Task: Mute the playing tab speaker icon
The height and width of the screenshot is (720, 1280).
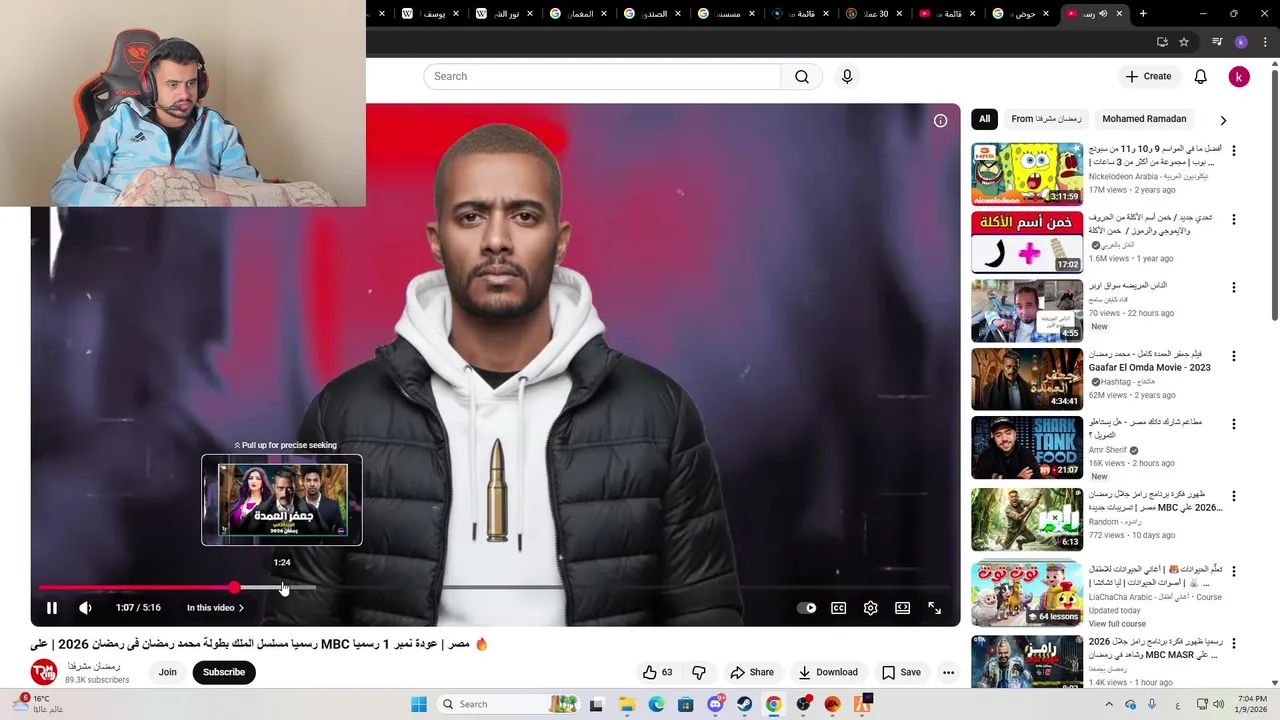Action: pyautogui.click(x=1103, y=14)
